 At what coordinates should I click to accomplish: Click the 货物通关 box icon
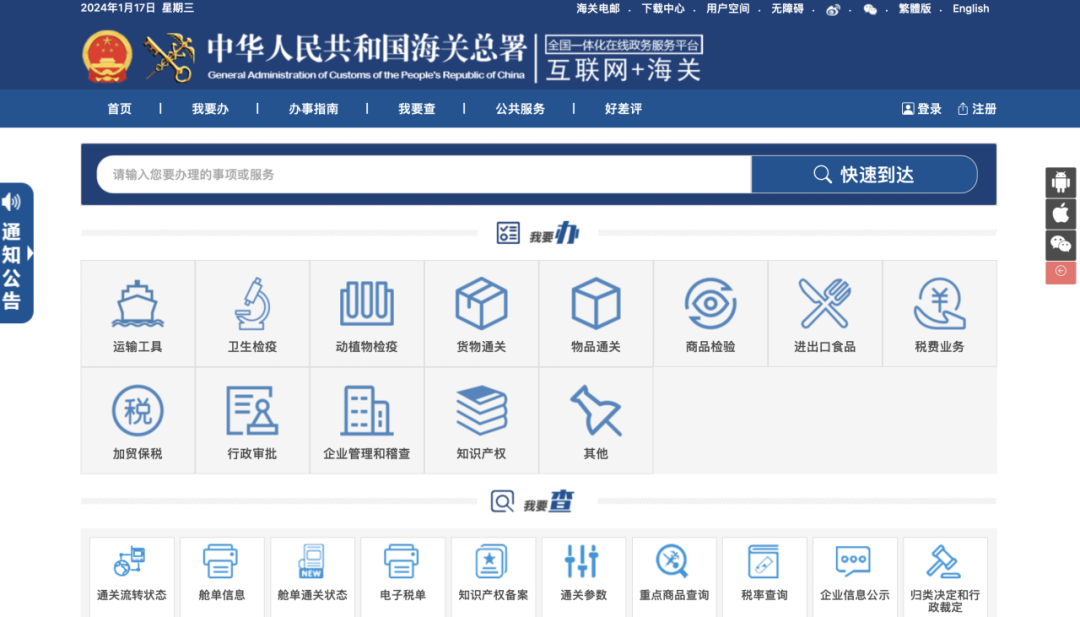[x=481, y=304]
